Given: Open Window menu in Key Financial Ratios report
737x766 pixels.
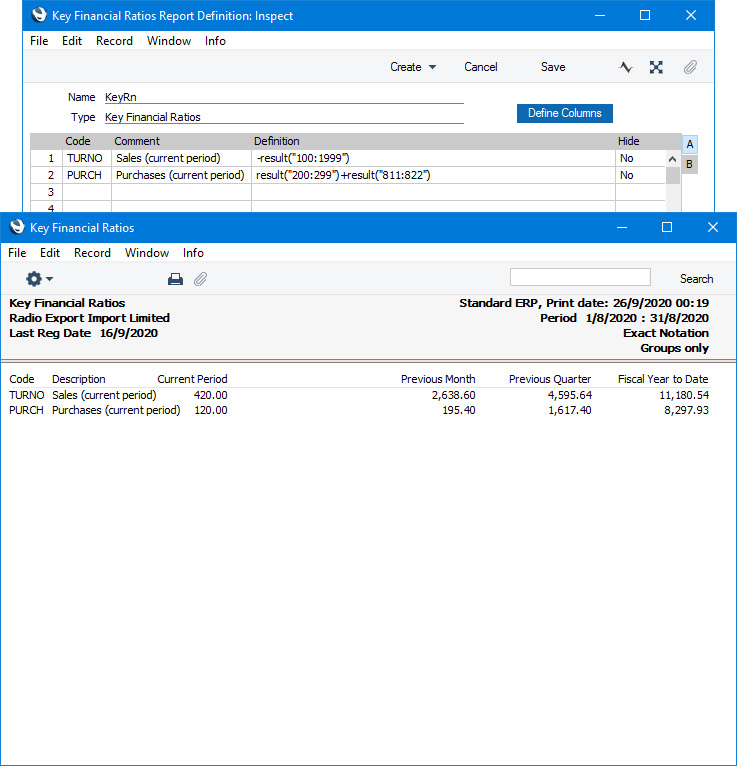Looking at the screenshot, I should click(x=147, y=253).
